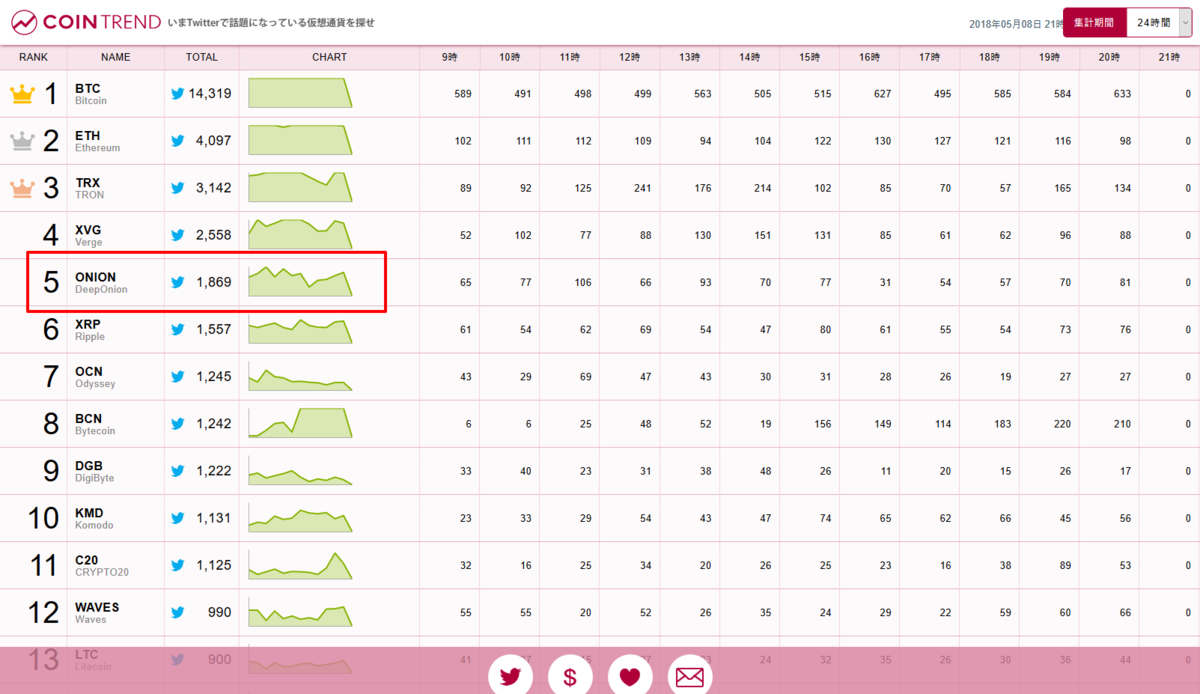Click WAVES total tweet count 990
This screenshot has width=1200, height=694.
pyautogui.click(x=220, y=612)
